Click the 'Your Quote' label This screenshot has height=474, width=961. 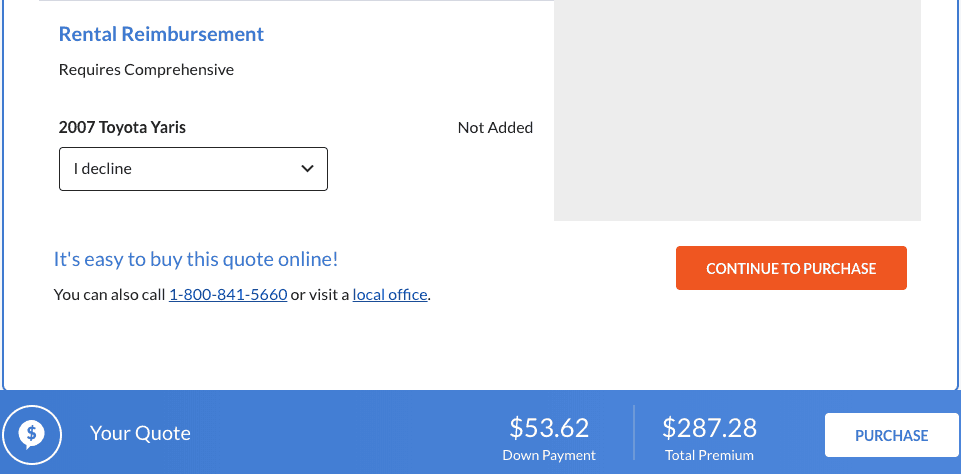pos(140,433)
